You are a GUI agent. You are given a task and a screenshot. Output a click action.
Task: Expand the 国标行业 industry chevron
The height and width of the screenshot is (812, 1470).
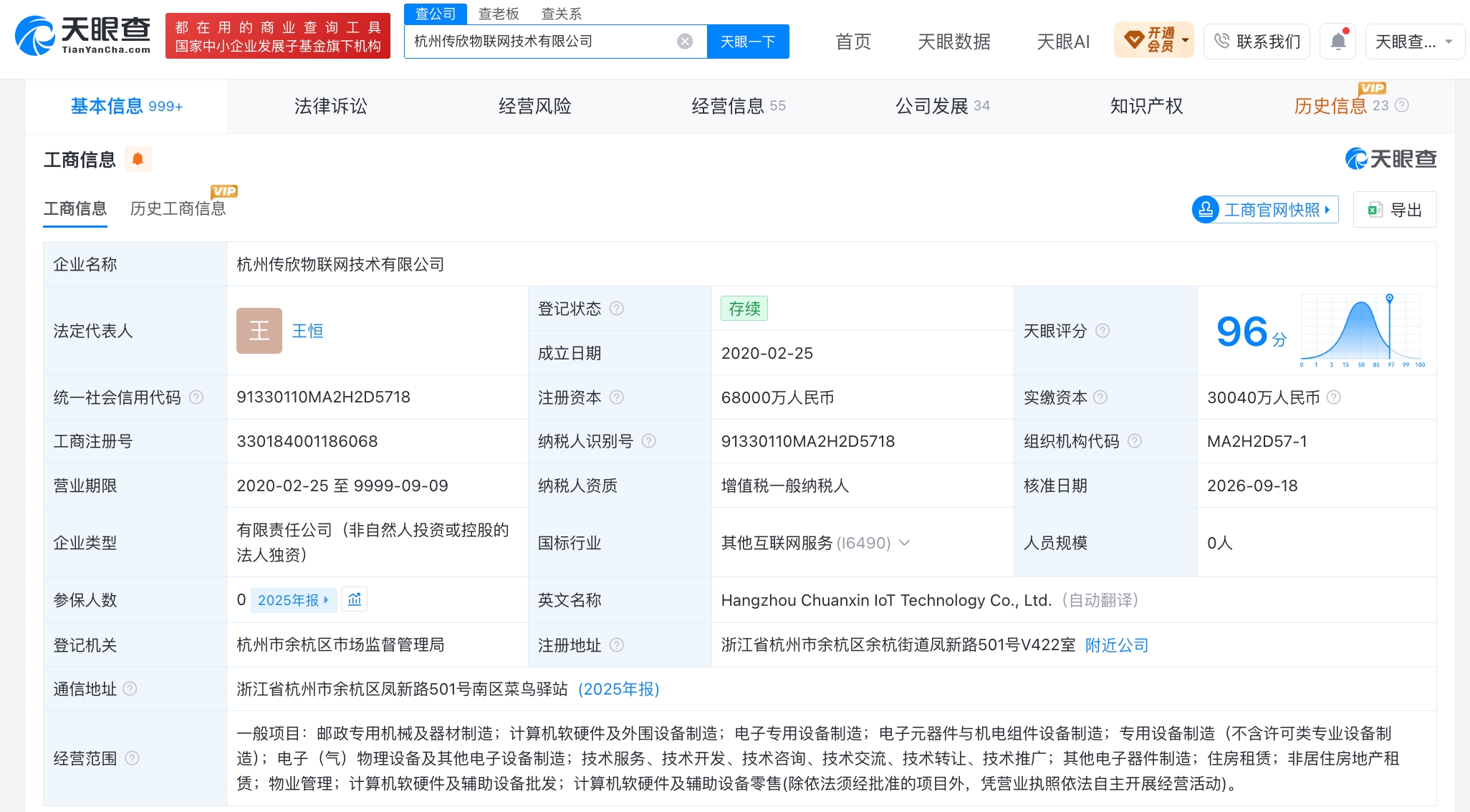tap(904, 543)
